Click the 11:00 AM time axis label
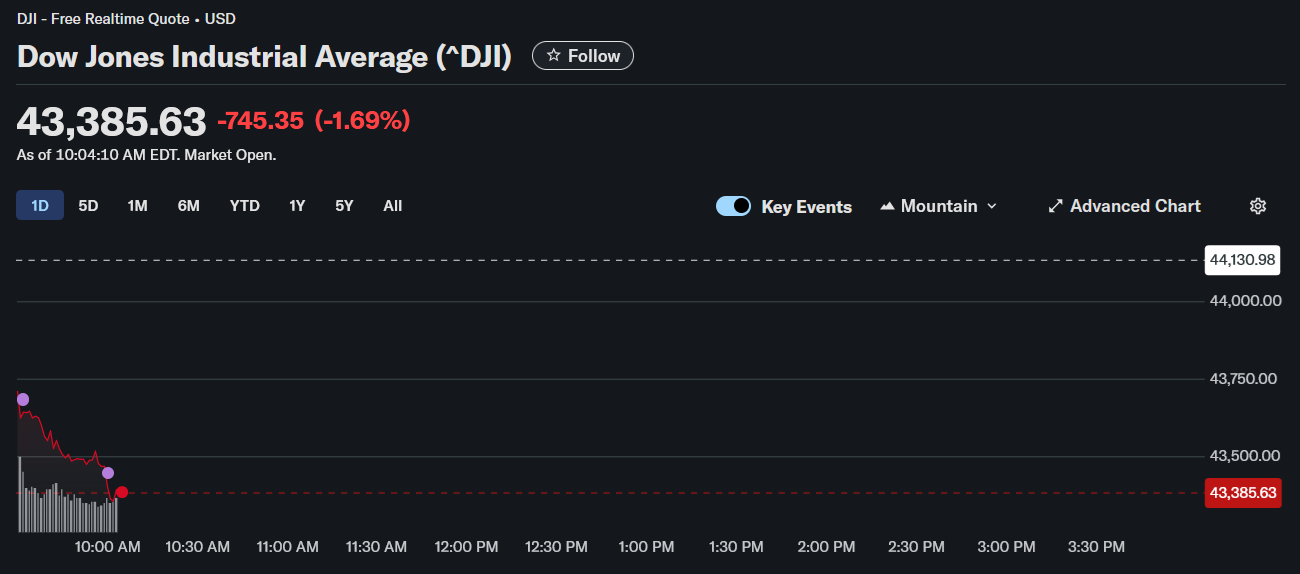Viewport: 1300px width, 574px height. [x=287, y=547]
